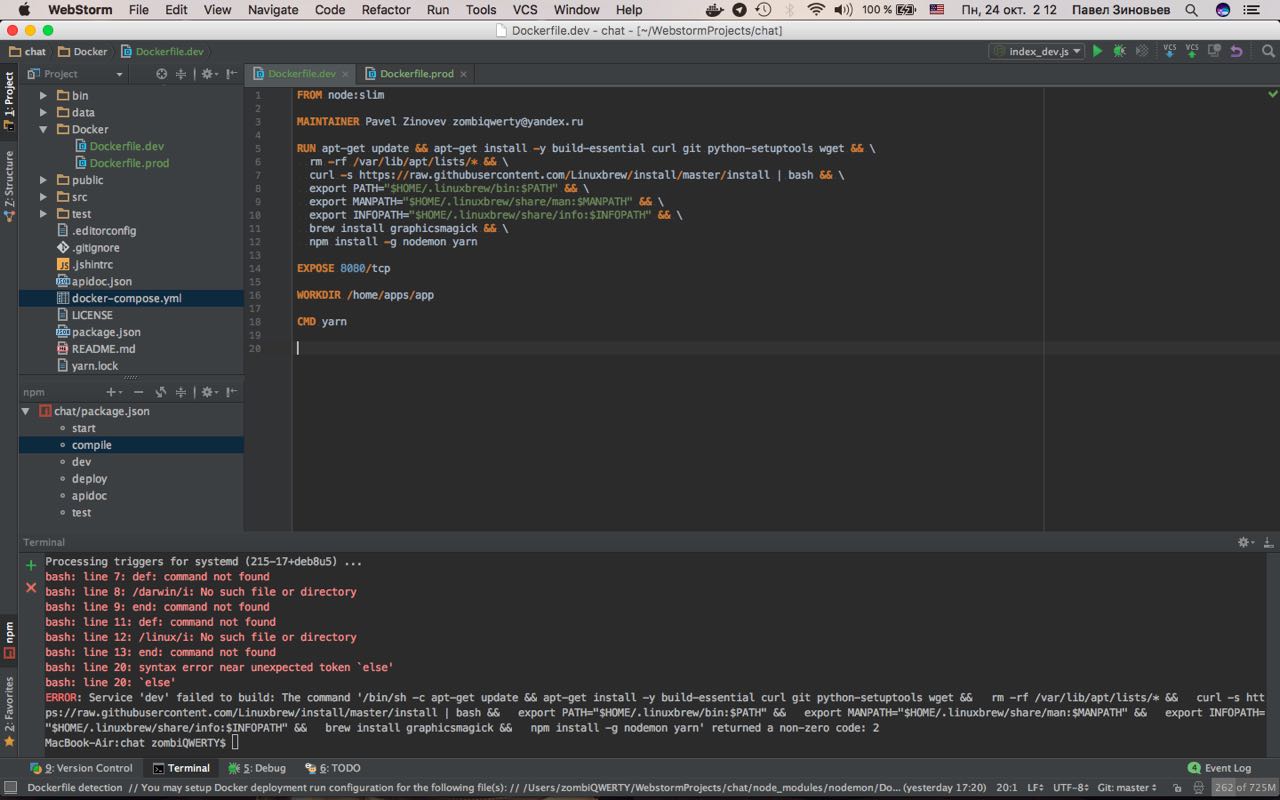The width and height of the screenshot is (1280, 800).
Task: Close the terminal session with red X
Action: pyautogui.click(x=30, y=587)
